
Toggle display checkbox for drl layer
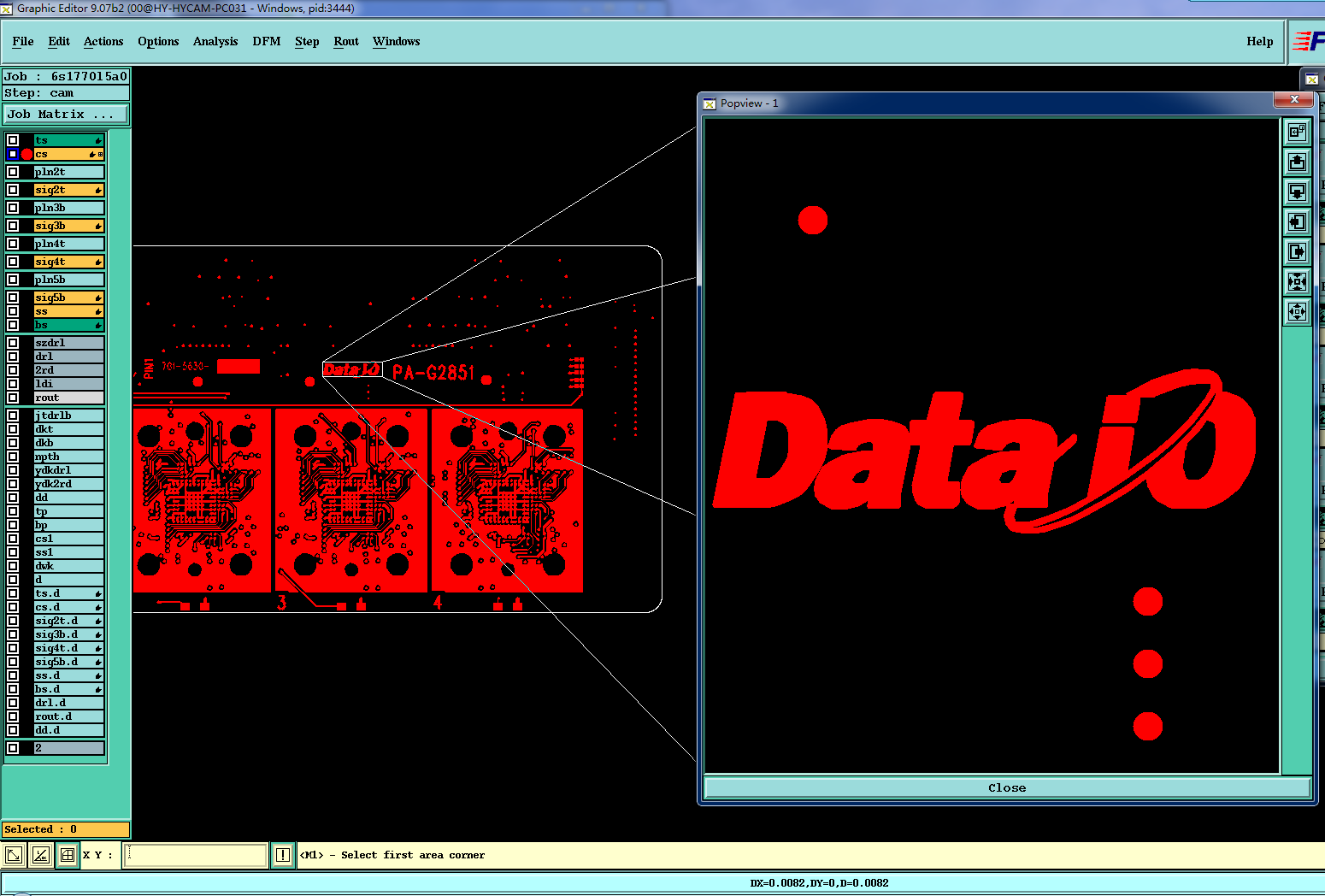point(13,357)
